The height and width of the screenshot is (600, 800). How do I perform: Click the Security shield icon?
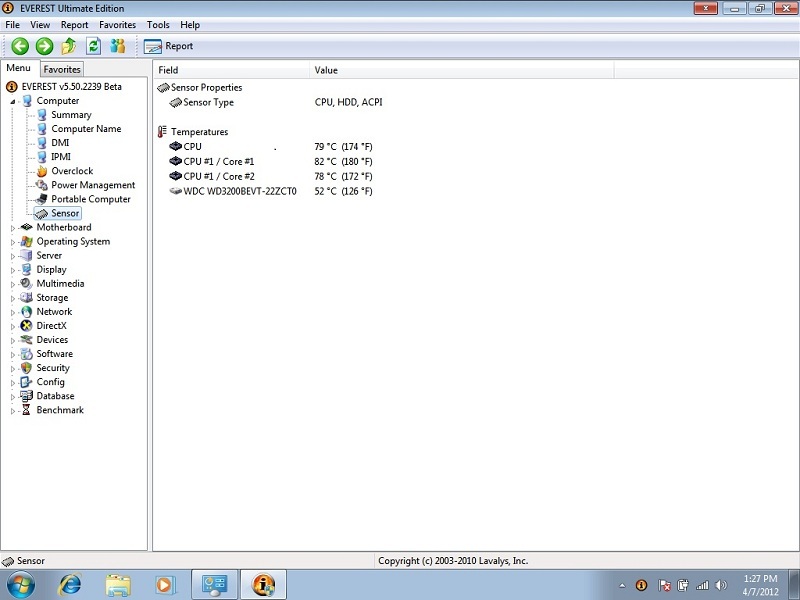pos(27,367)
